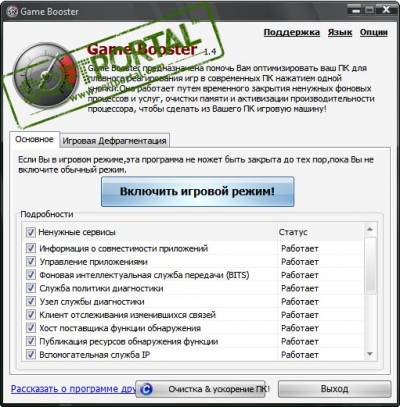Click the Game Booster title bar icon
Viewport: 400px width, 407px height.
coord(13,12)
